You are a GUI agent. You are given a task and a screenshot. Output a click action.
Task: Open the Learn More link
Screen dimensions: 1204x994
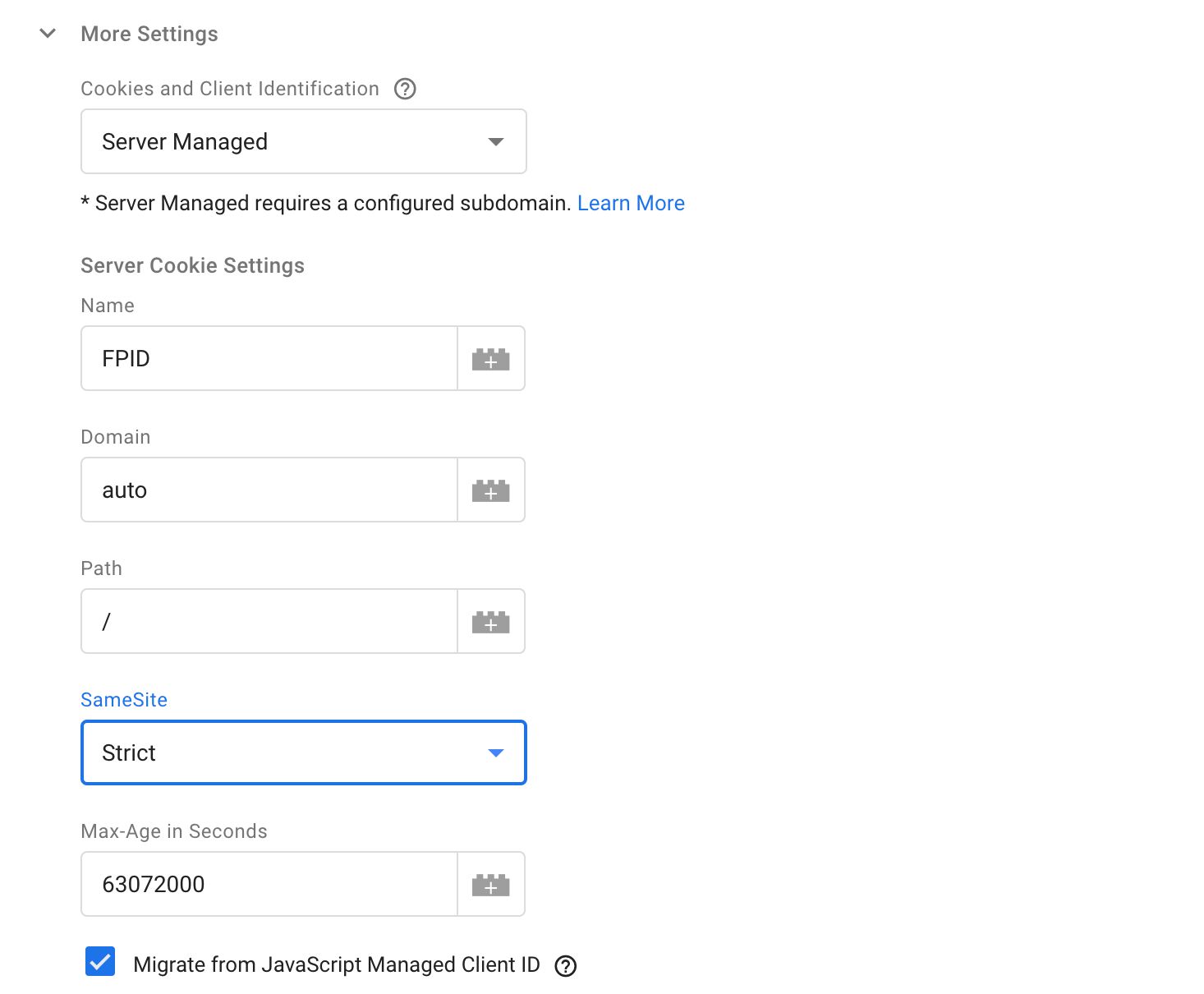(x=631, y=203)
